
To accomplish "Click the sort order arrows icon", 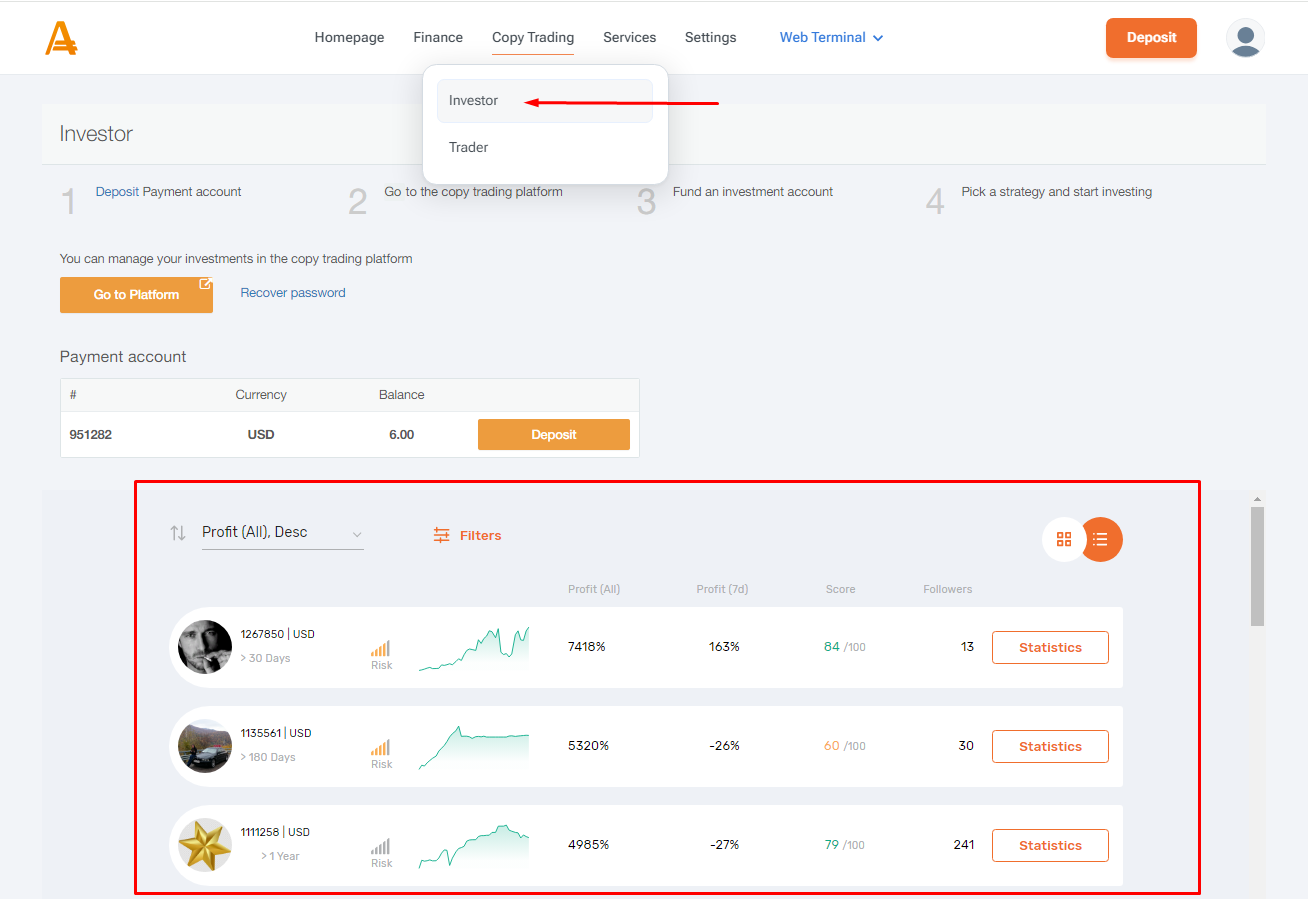I will pyautogui.click(x=178, y=533).
